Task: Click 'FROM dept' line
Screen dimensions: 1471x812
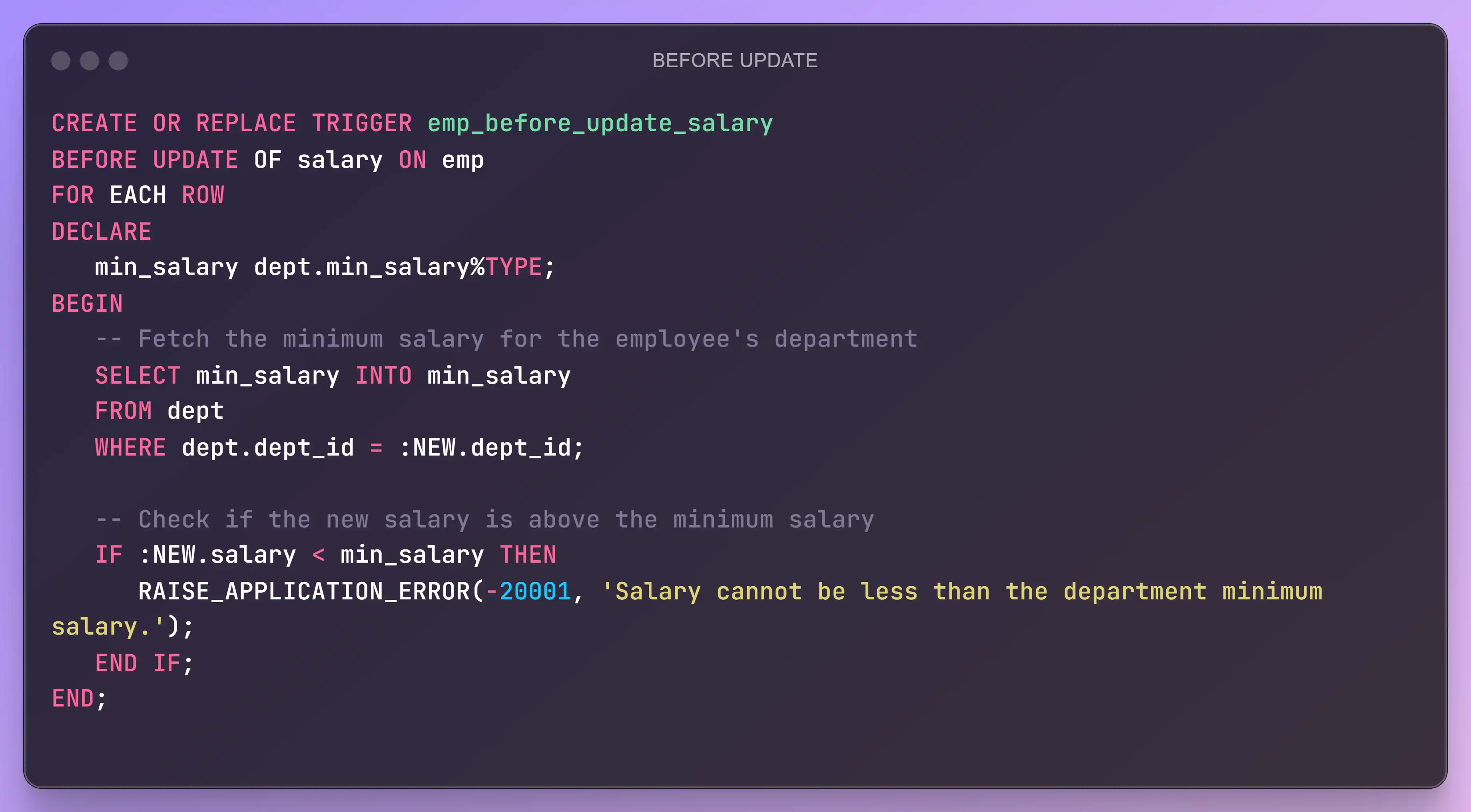Action: tap(159, 412)
